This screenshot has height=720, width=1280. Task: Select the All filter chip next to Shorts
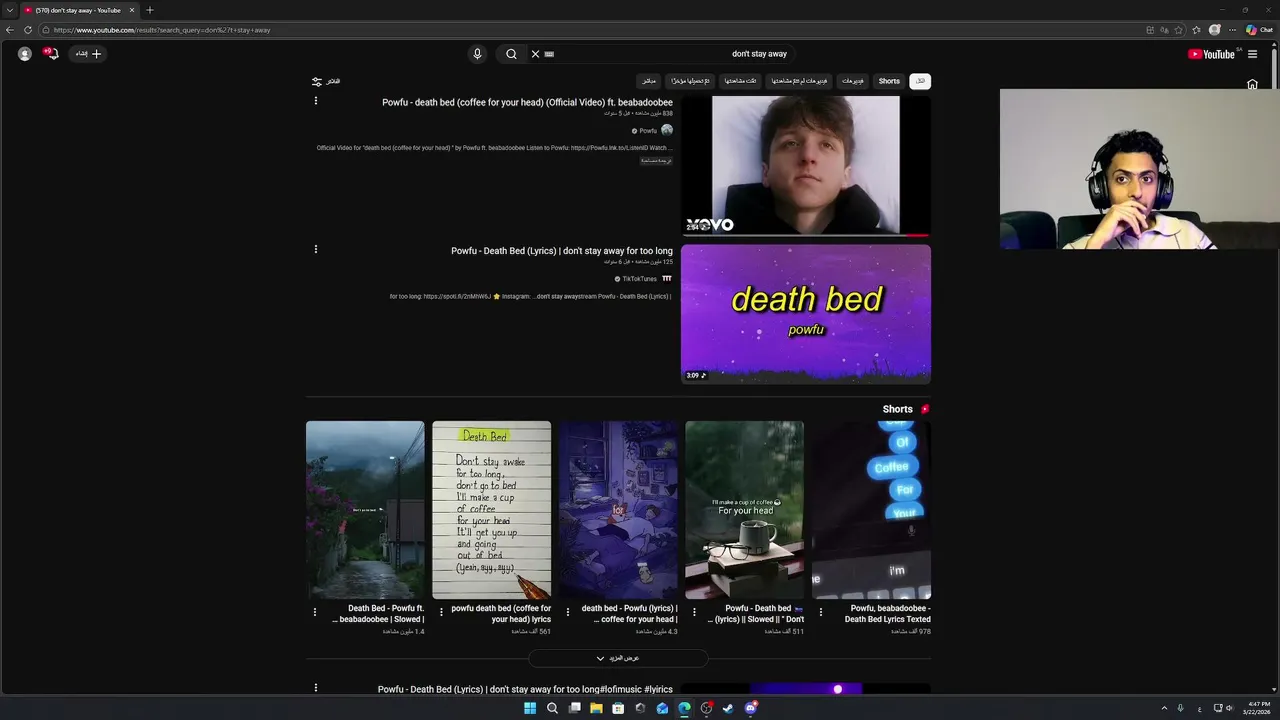point(920,81)
